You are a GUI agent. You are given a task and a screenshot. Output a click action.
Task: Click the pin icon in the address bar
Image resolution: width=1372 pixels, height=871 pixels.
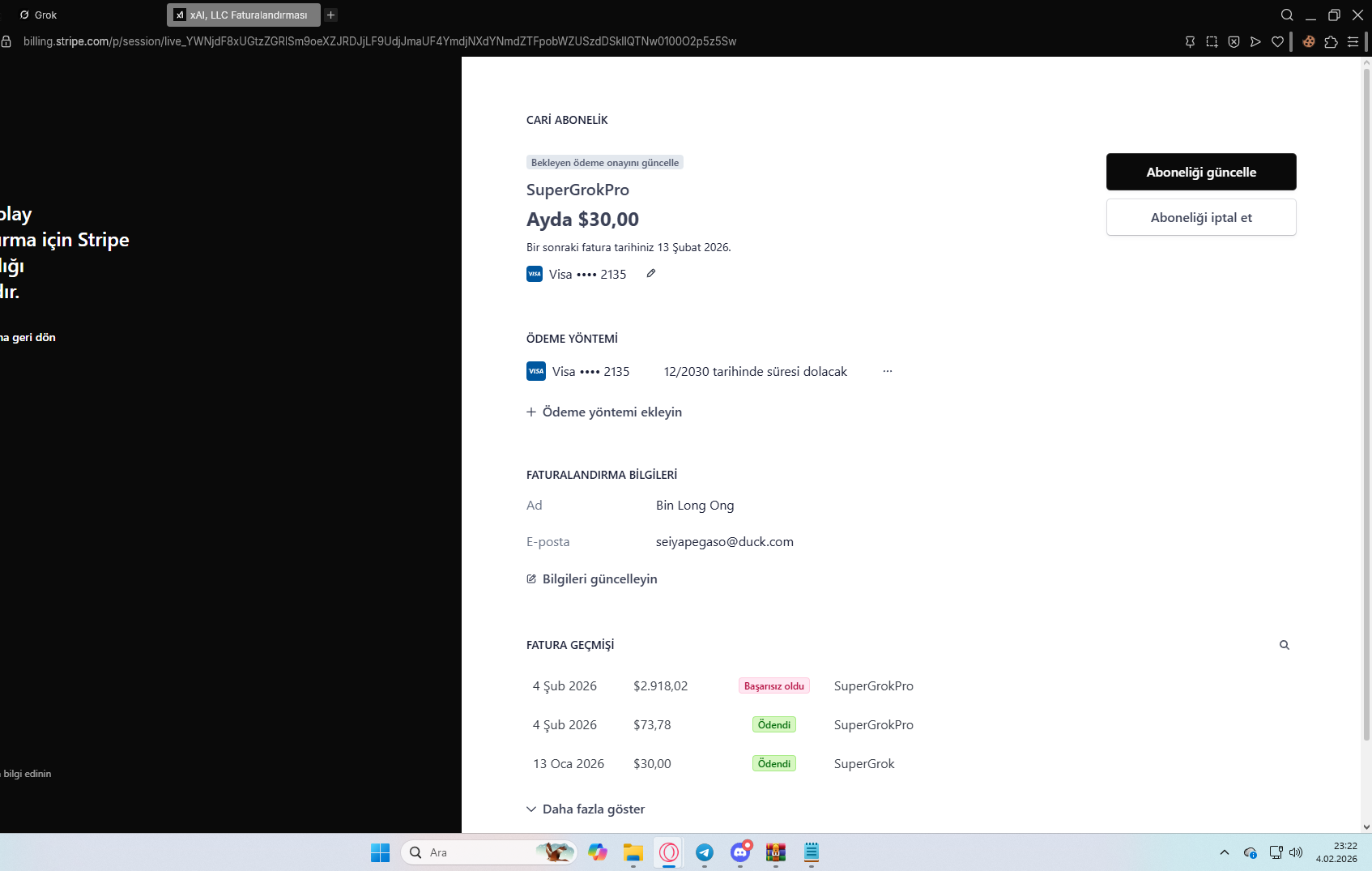[1190, 41]
